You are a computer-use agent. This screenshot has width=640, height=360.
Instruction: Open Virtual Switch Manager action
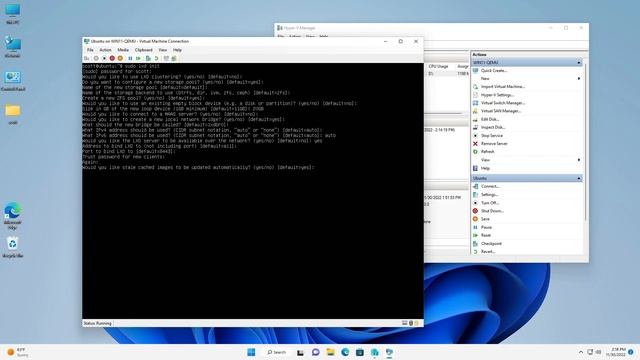pyautogui.click(x=502, y=103)
